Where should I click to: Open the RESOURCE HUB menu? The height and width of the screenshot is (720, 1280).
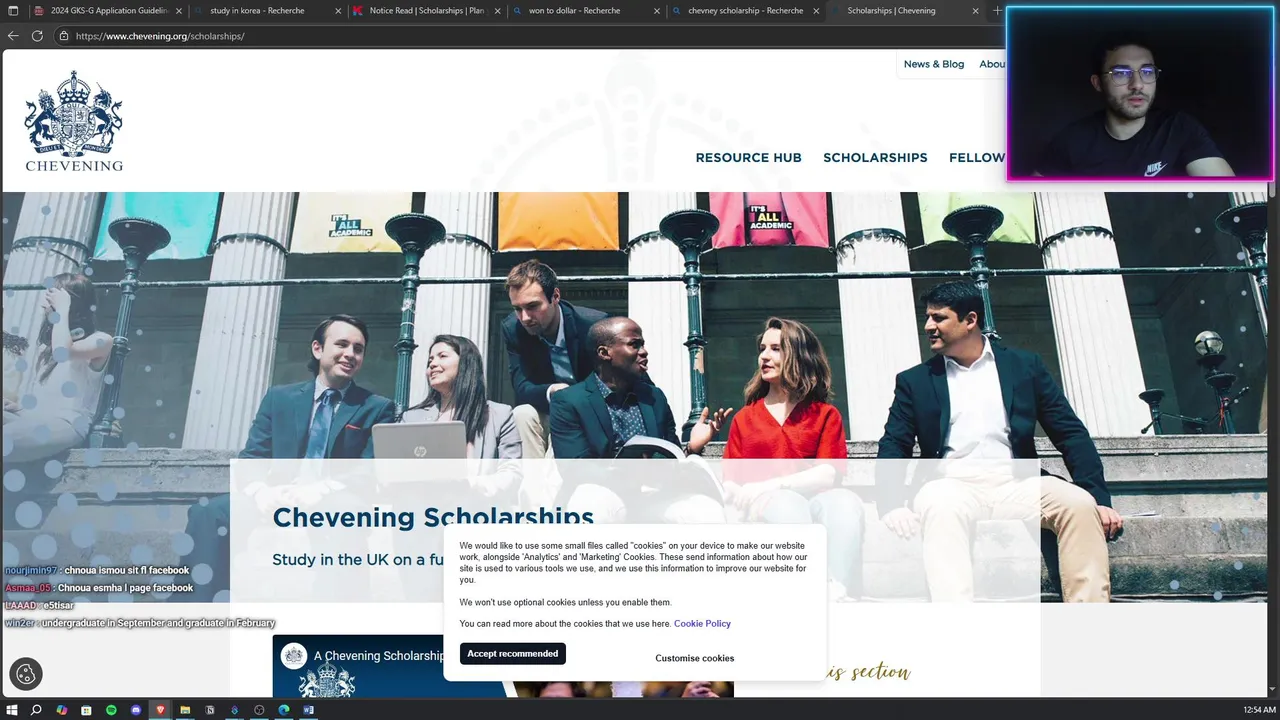pos(748,158)
